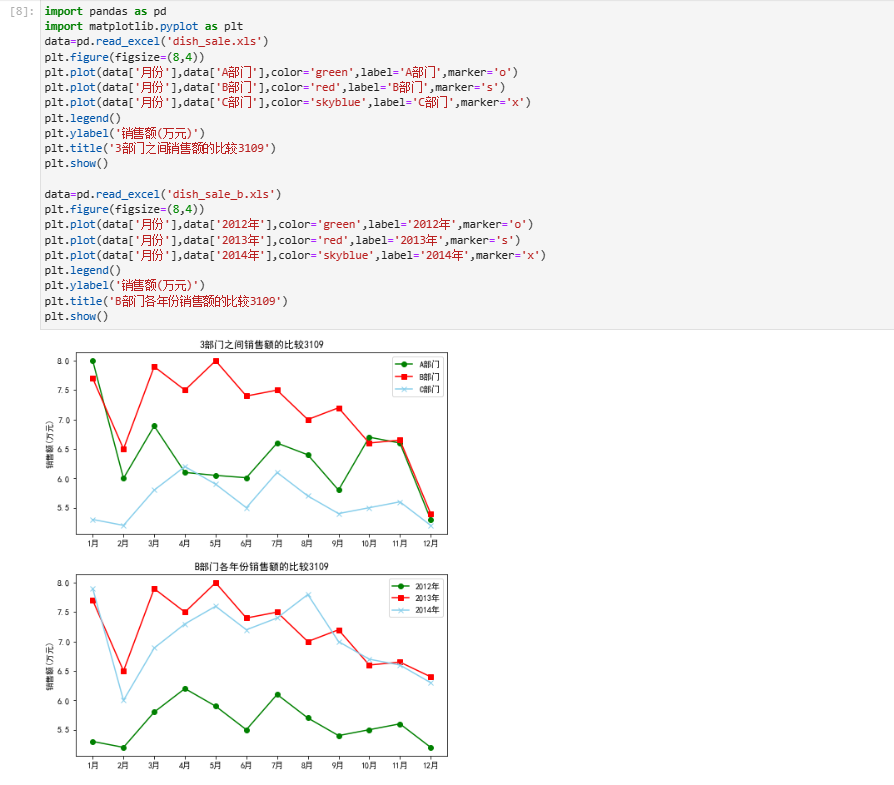Click the second plt.ylabel line
Viewport: 894px width, 785px height.
(124, 286)
